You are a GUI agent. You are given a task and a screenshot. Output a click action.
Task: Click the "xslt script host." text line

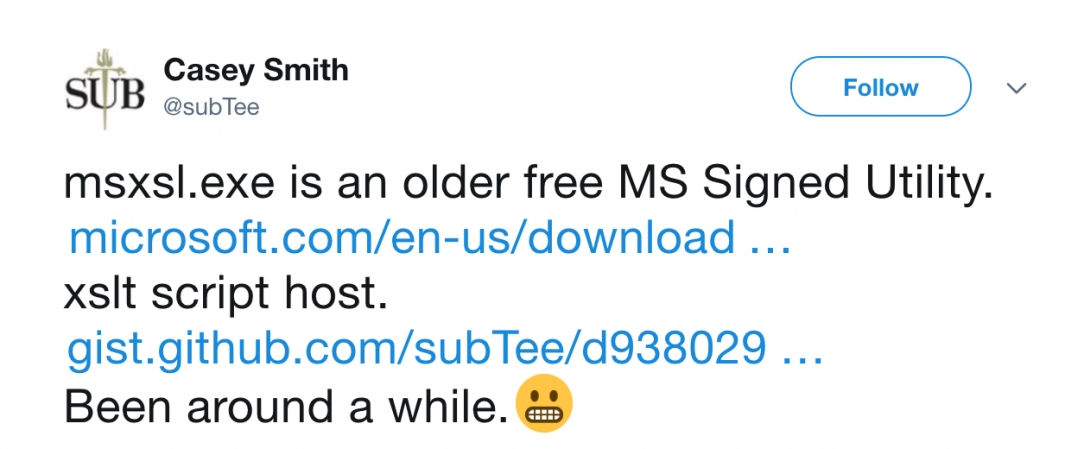pos(225,295)
